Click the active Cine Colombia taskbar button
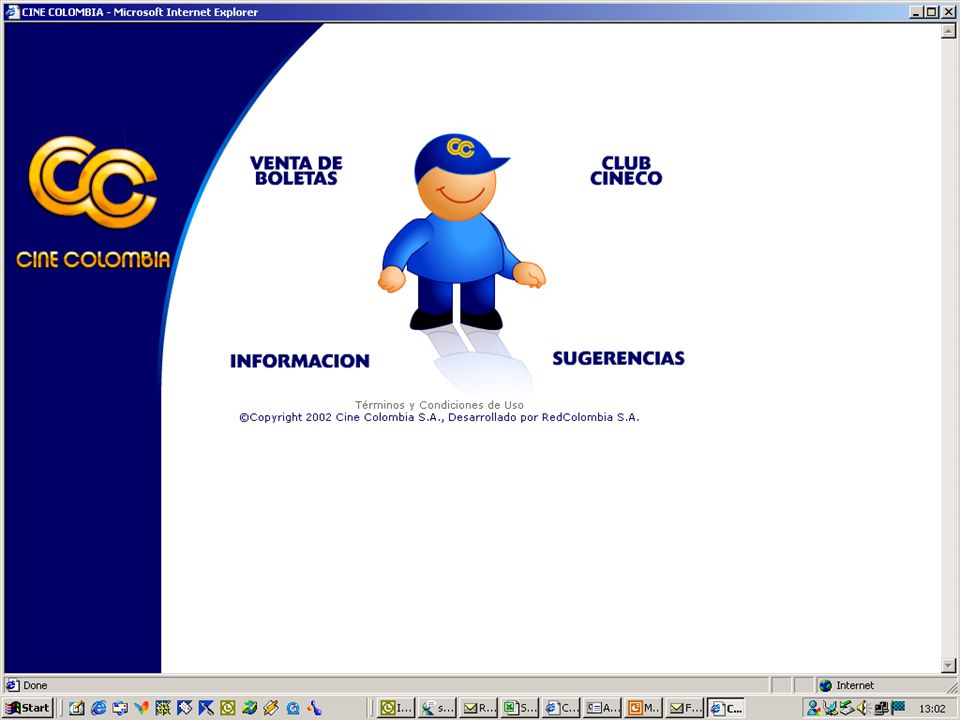The width and height of the screenshot is (960, 720). point(726,708)
